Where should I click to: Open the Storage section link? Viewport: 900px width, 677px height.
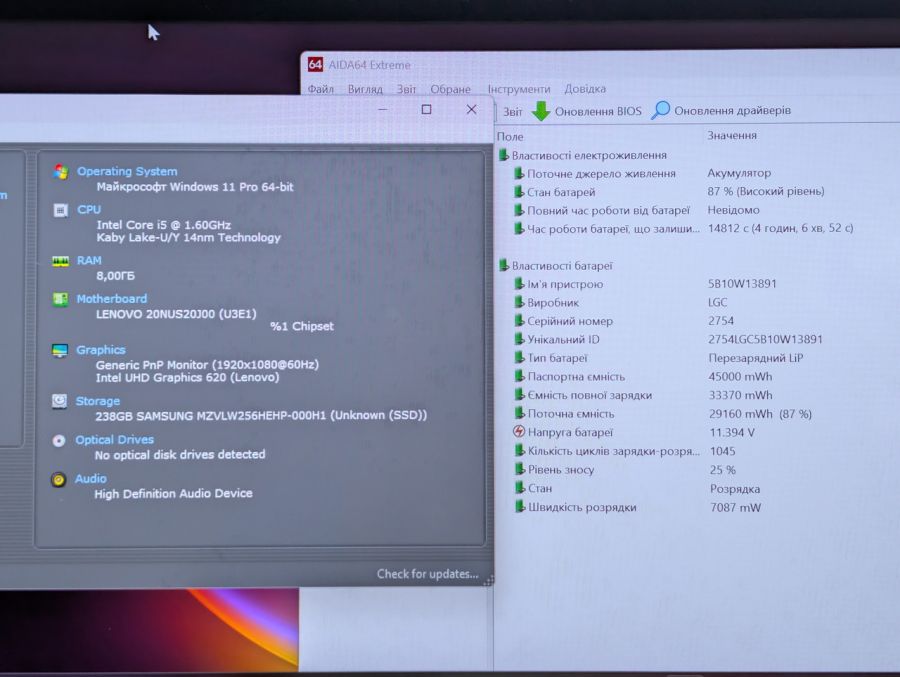(98, 401)
